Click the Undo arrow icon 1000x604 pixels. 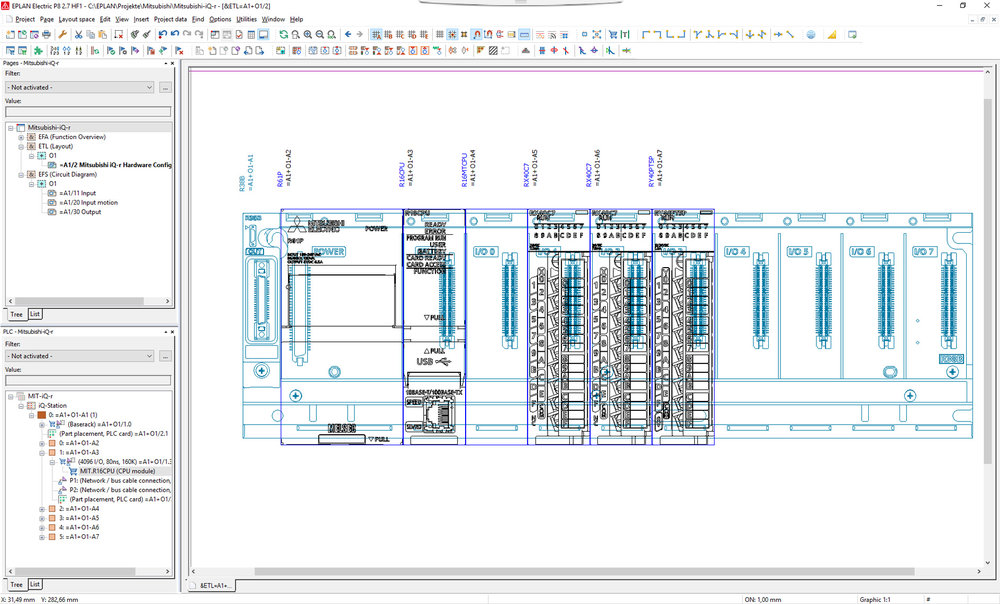[x=163, y=34]
